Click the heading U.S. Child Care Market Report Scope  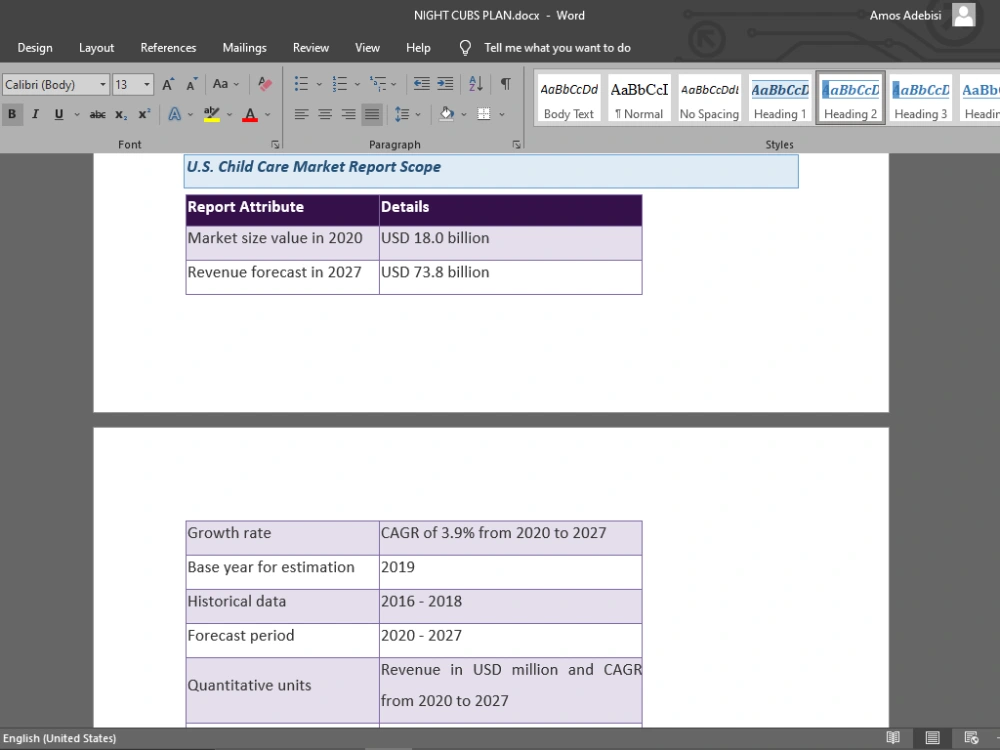tap(313, 167)
